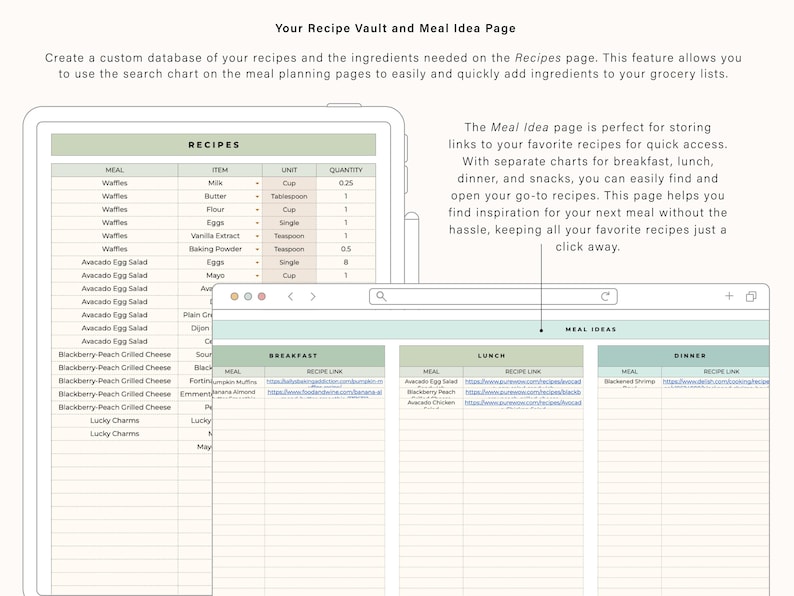Click the MEAL header under Dinner

pyautogui.click(x=629, y=372)
